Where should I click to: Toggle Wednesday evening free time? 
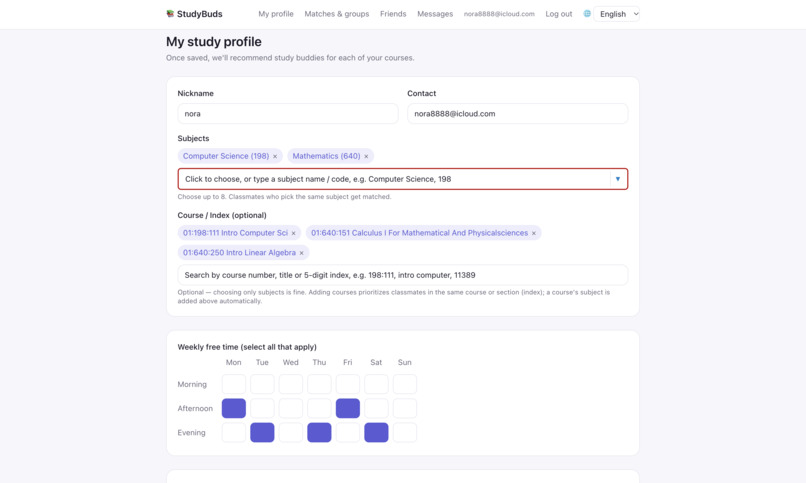[x=291, y=433]
